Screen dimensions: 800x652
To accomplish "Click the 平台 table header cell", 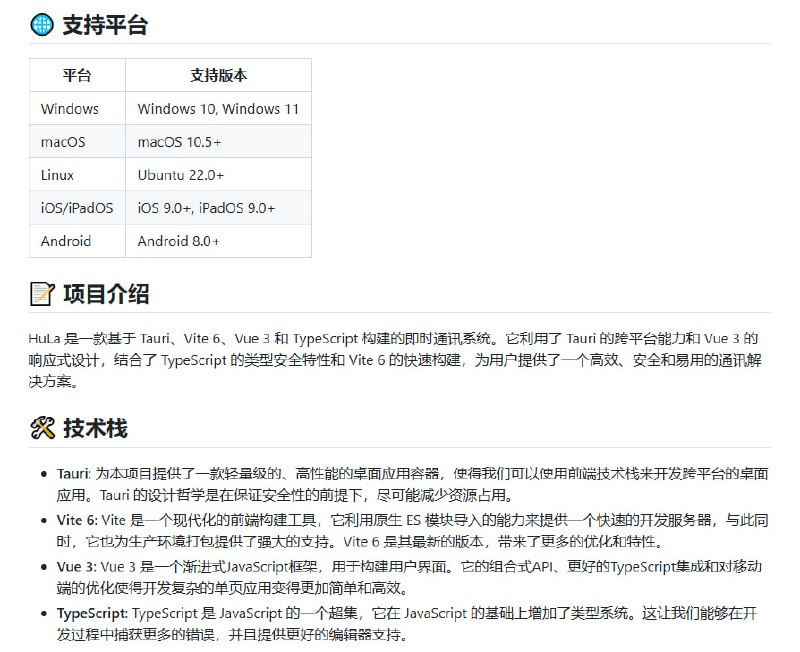I will (x=78, y=75).
